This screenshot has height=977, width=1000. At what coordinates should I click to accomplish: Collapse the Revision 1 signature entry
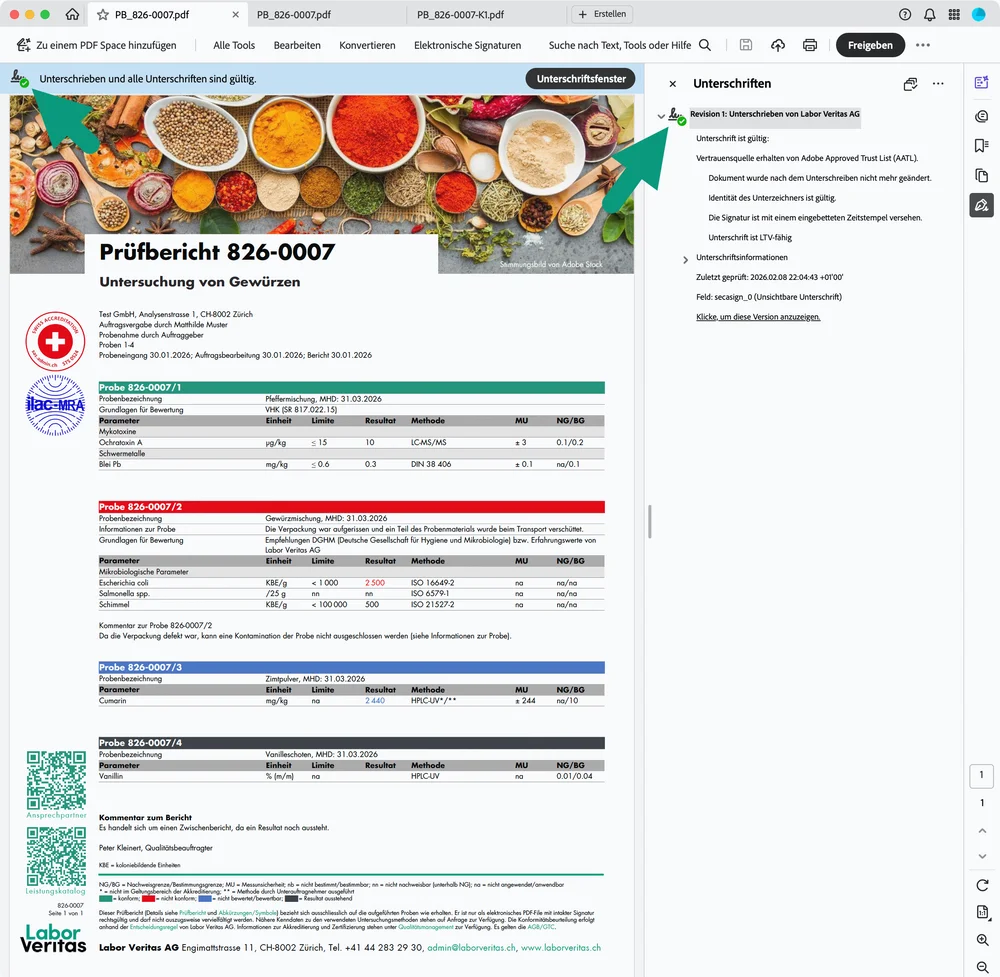click(661, 116)
